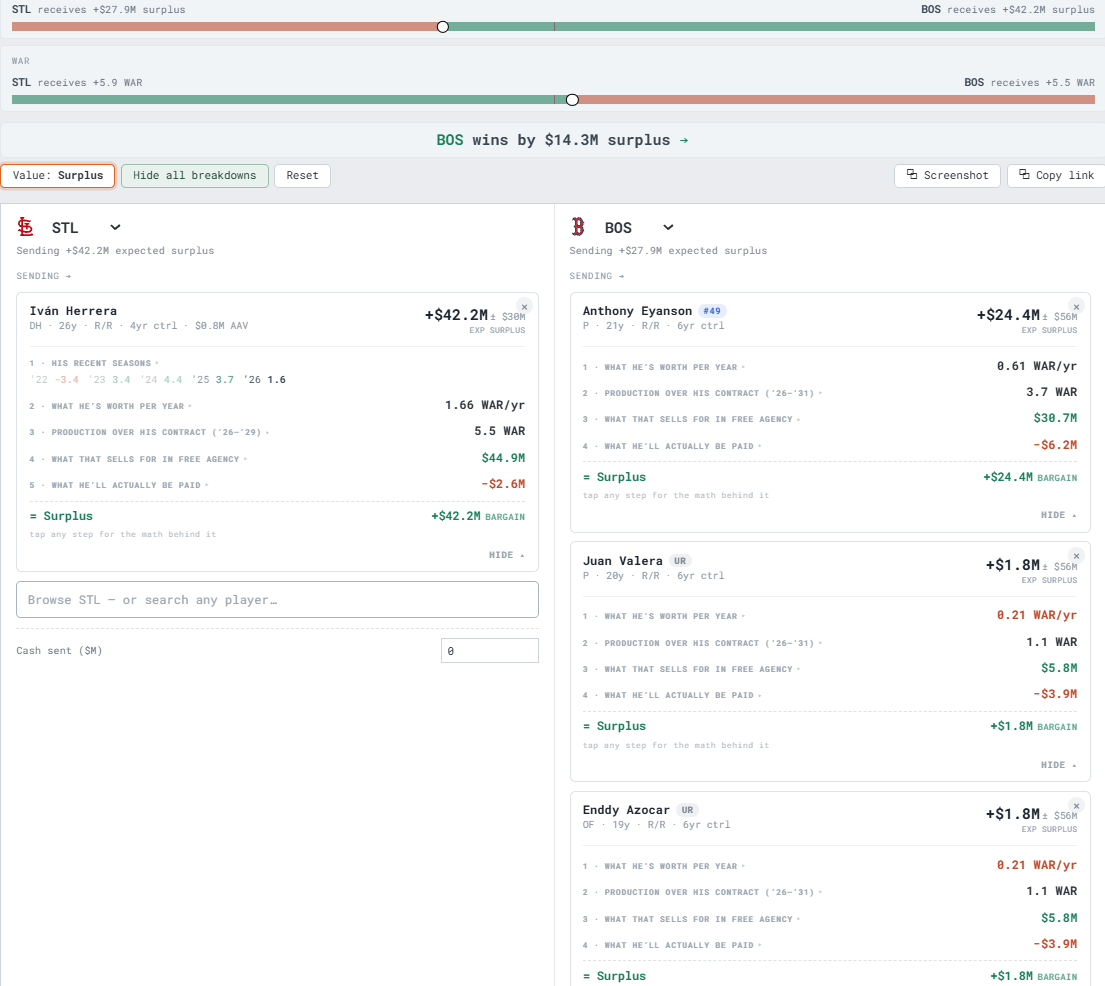
Task: Click Eyanson's Surplus result row label
Action: pyautogui.click(x=614, y=477)
